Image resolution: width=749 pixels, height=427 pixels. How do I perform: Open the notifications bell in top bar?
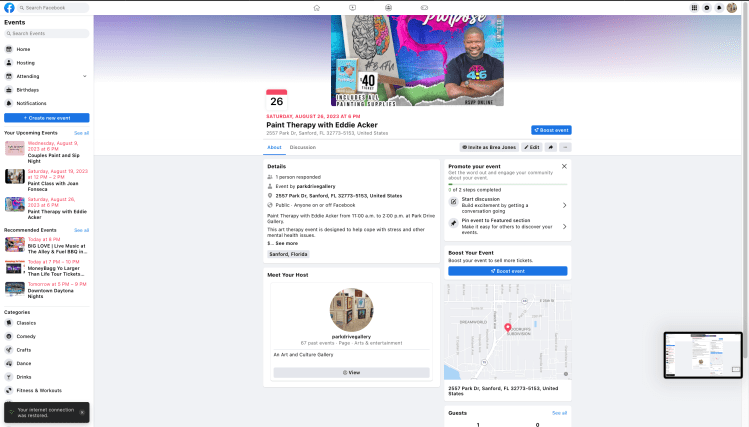719,7
